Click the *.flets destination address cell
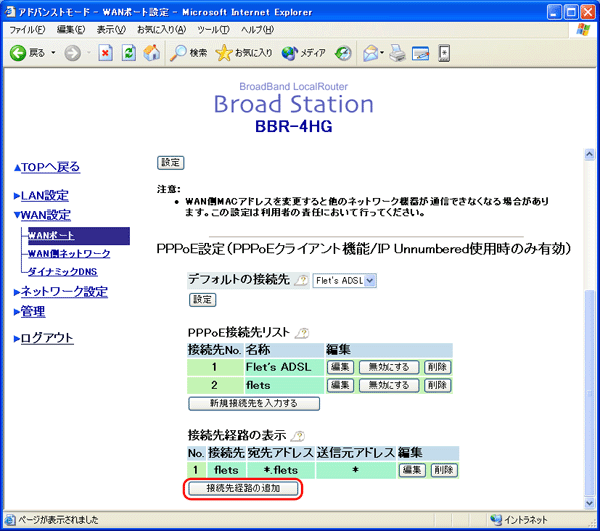The height and width of the screenshot is (531, 600). coord(281,470)
